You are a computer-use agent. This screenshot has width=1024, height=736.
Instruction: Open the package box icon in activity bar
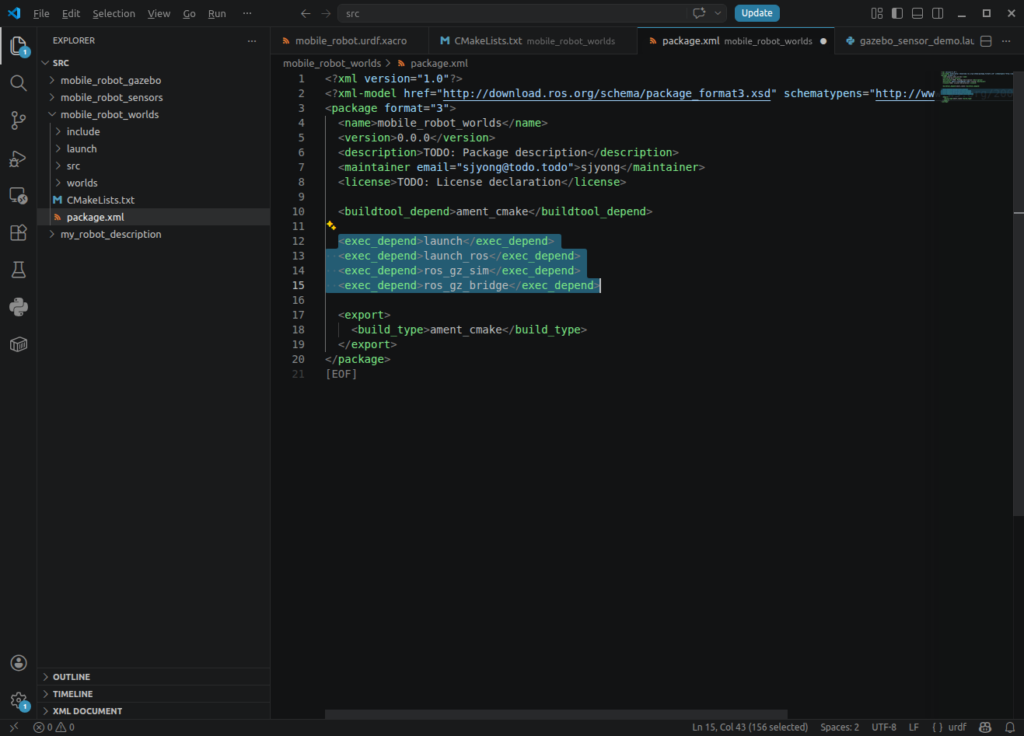[18, 344]
